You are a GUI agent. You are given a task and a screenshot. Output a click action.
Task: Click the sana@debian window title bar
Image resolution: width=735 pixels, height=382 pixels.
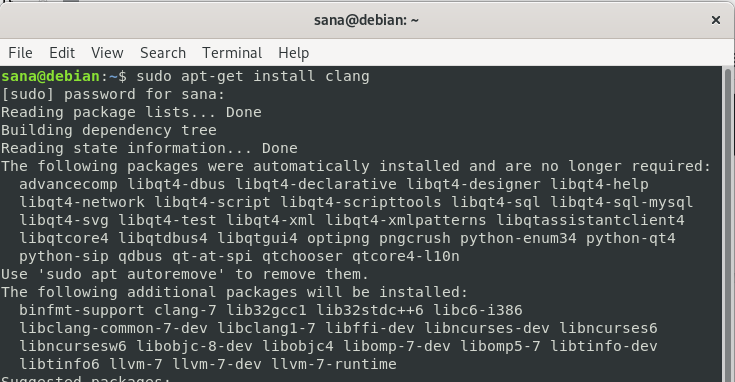pyautogui.click(x=366, y=20)
